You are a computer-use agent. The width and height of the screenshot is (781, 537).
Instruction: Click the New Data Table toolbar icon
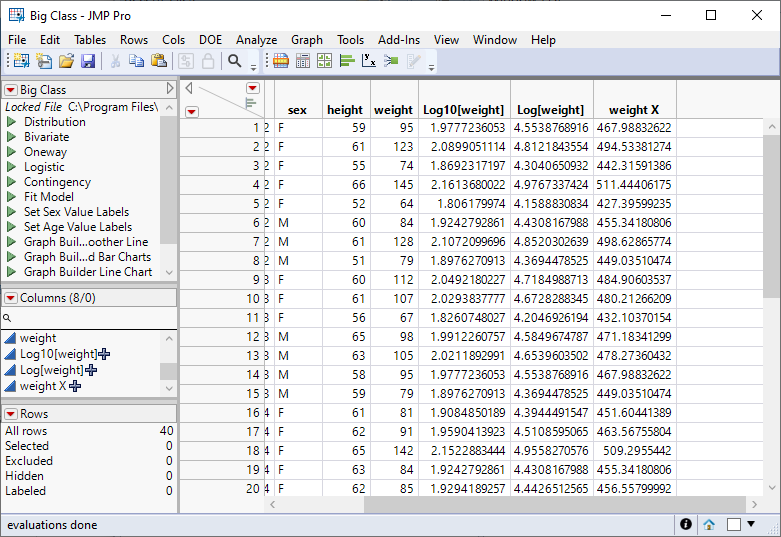[21, 61]
